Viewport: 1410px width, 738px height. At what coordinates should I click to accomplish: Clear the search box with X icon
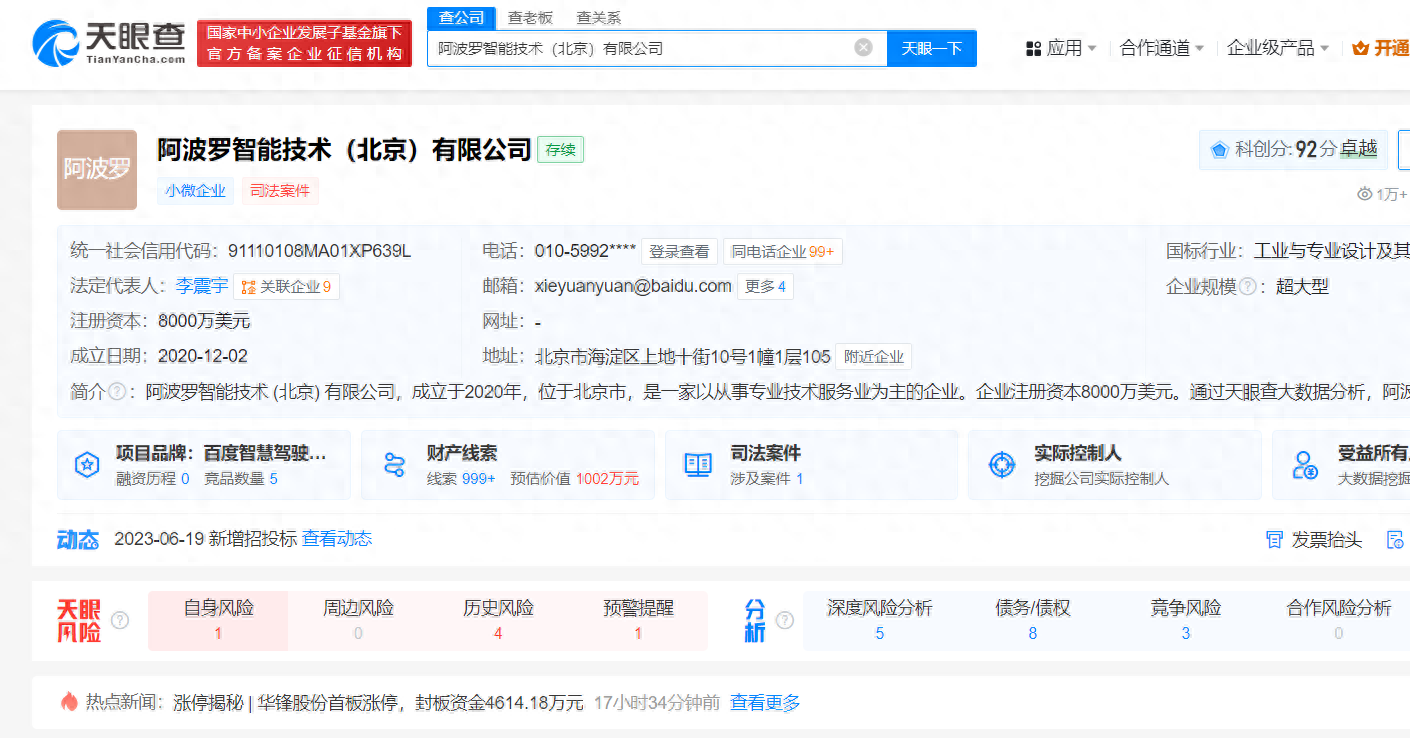[x=863, y=47]
